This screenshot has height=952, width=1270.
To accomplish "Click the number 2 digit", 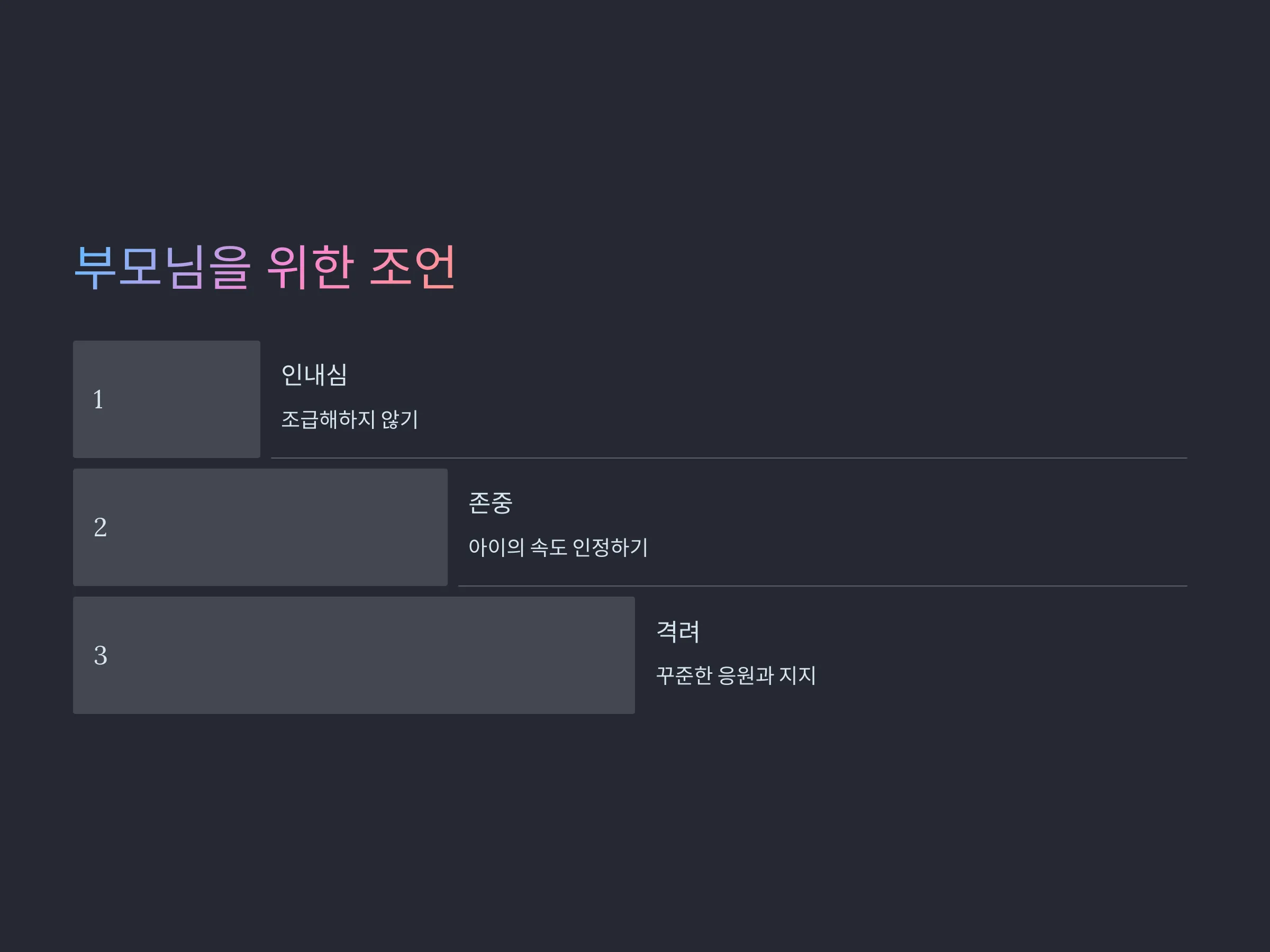I will pos(101,527).
